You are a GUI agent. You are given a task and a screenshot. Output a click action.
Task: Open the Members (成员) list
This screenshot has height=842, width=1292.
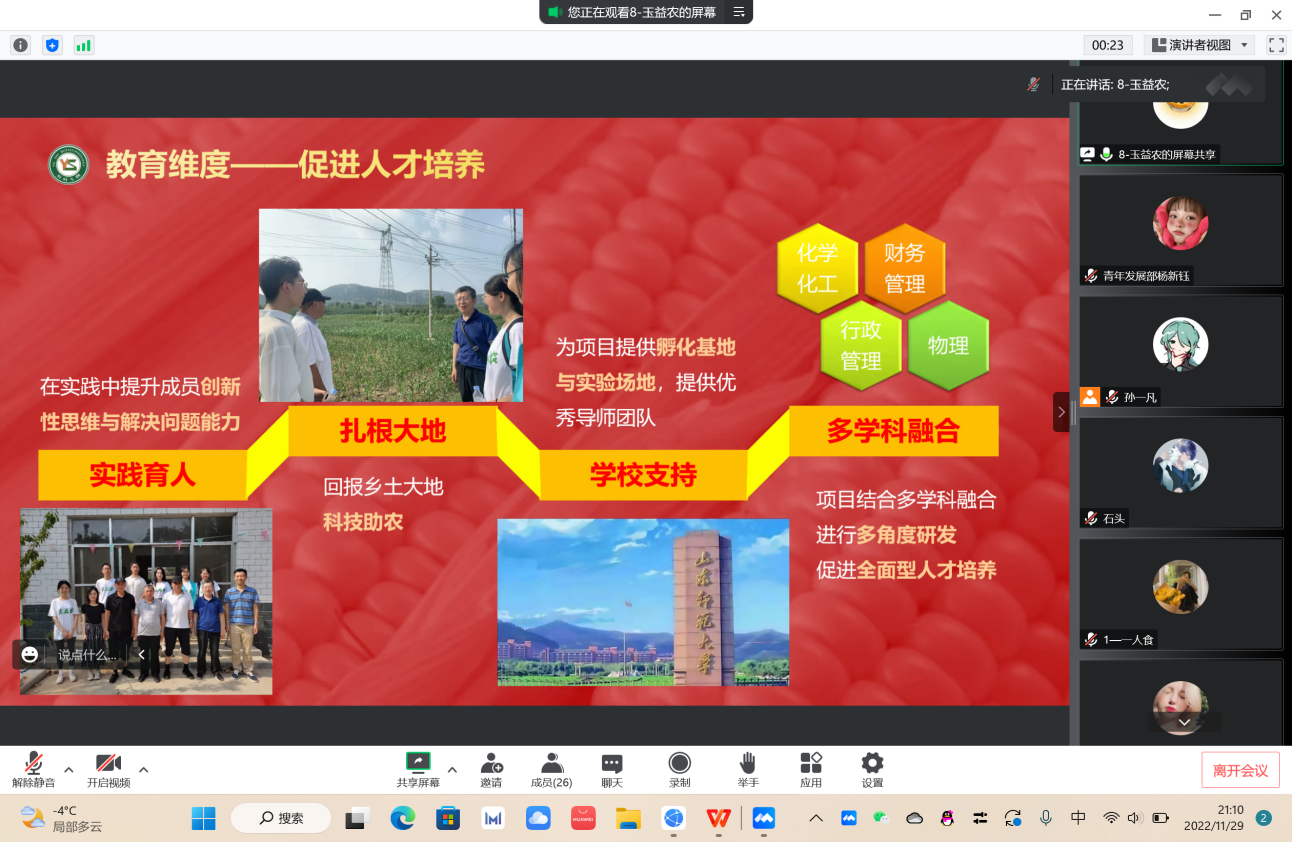click(551, 770)
